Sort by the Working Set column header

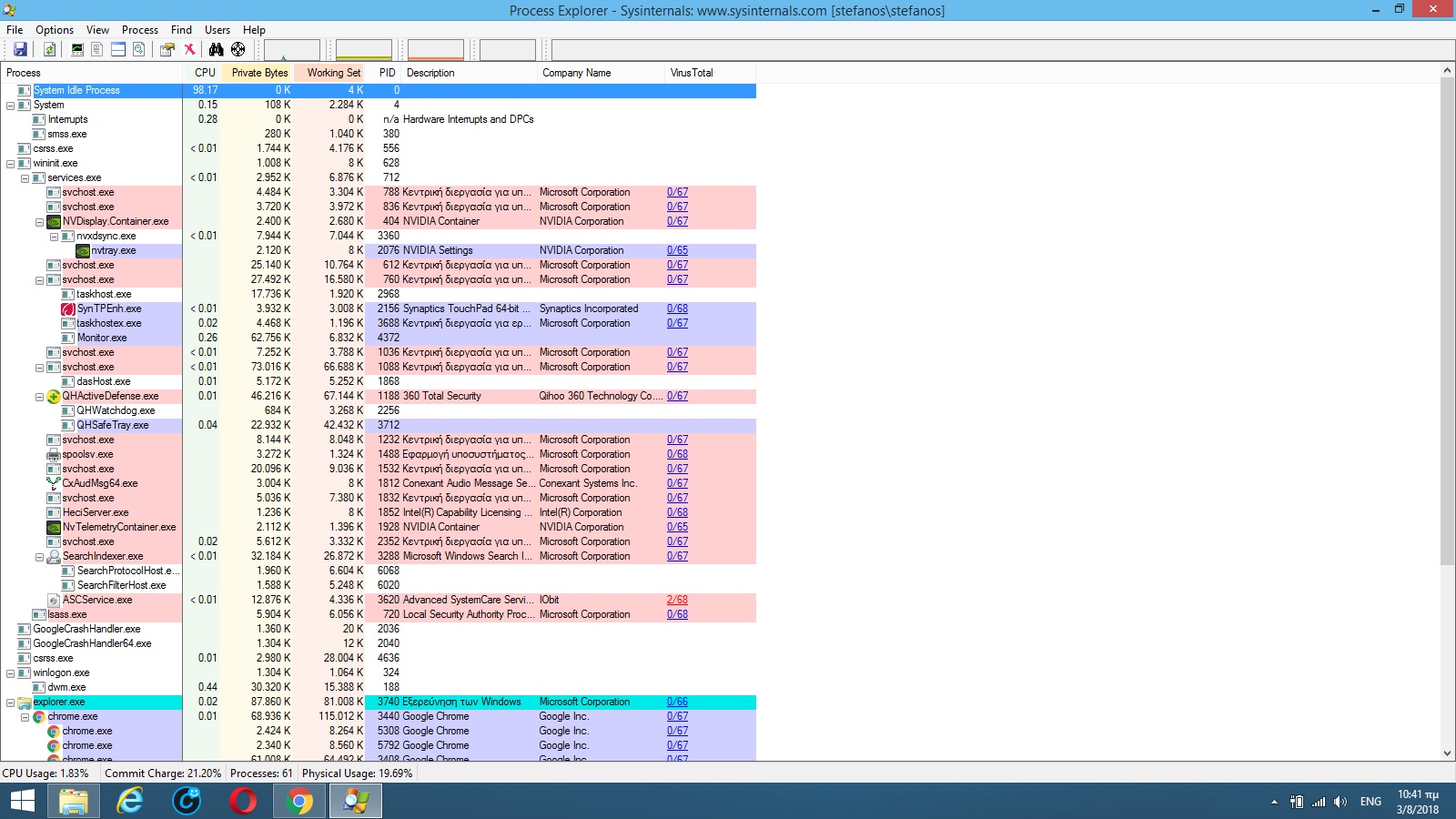(329, 73)
